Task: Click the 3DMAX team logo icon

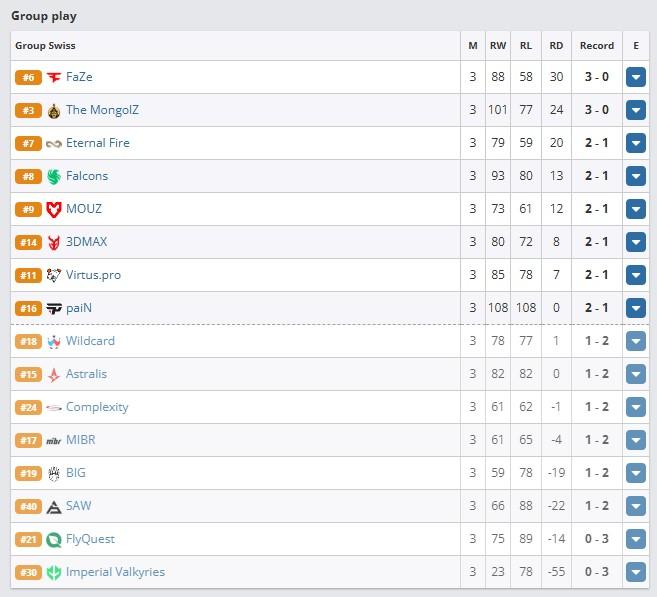Action: click(x=54, y=242)
